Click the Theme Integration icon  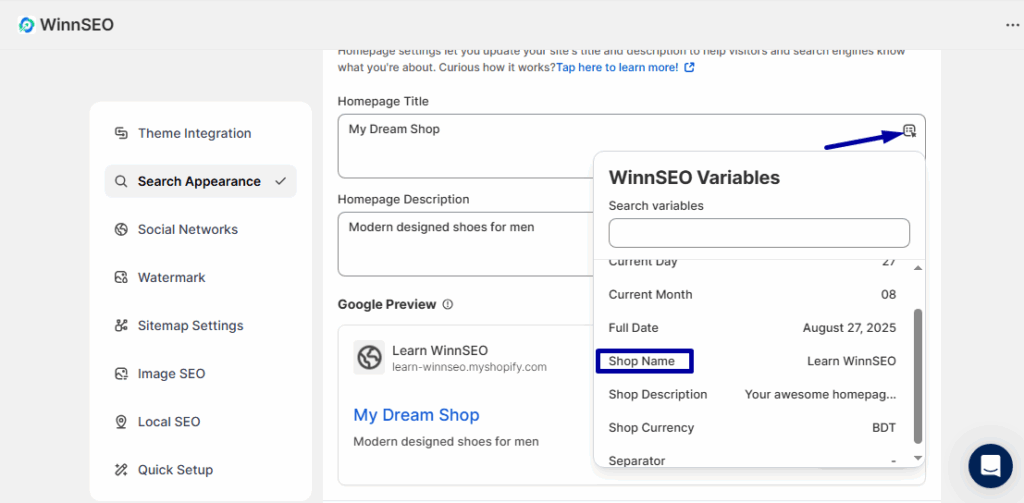point(121,133)
